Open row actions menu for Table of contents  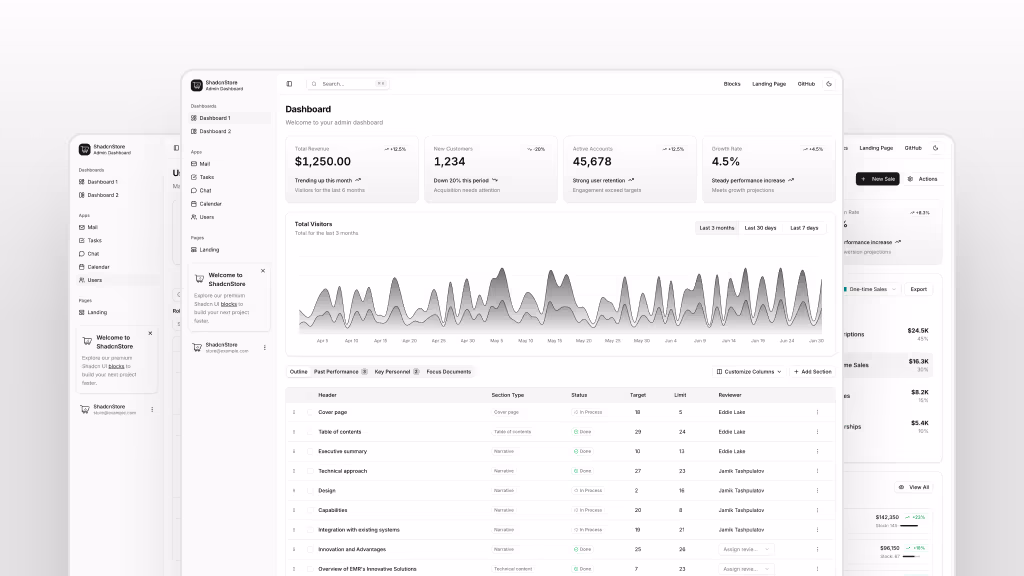817,432
